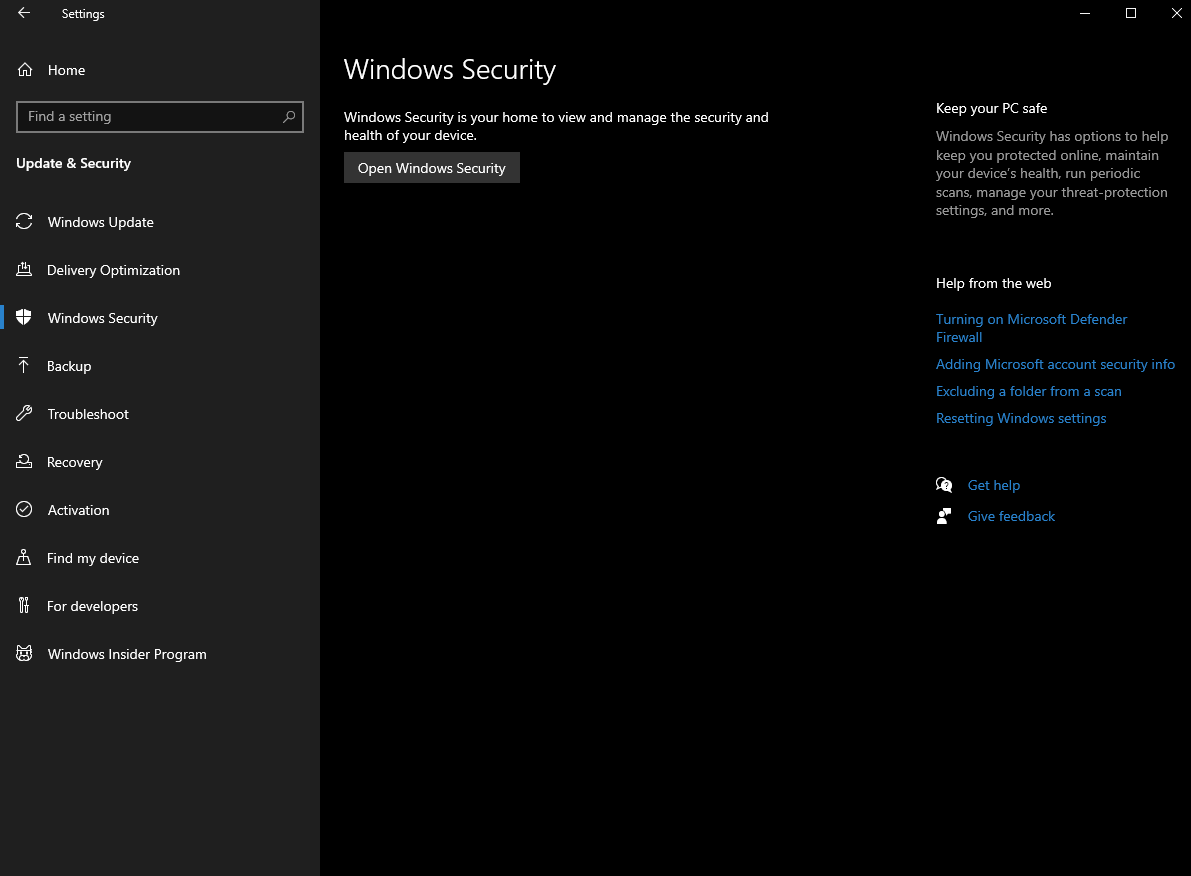Click the magnifier icon in the search box
The width and height of the screenshot is (1191, 876).
coord(289,116)
